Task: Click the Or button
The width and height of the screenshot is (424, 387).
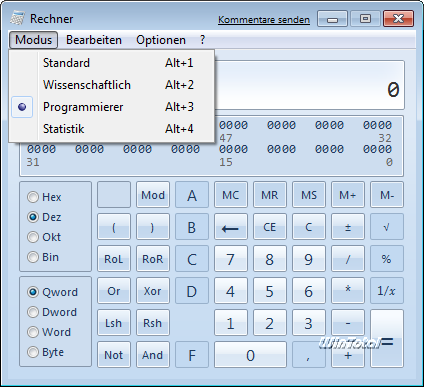Action: (x=114, y=291)
